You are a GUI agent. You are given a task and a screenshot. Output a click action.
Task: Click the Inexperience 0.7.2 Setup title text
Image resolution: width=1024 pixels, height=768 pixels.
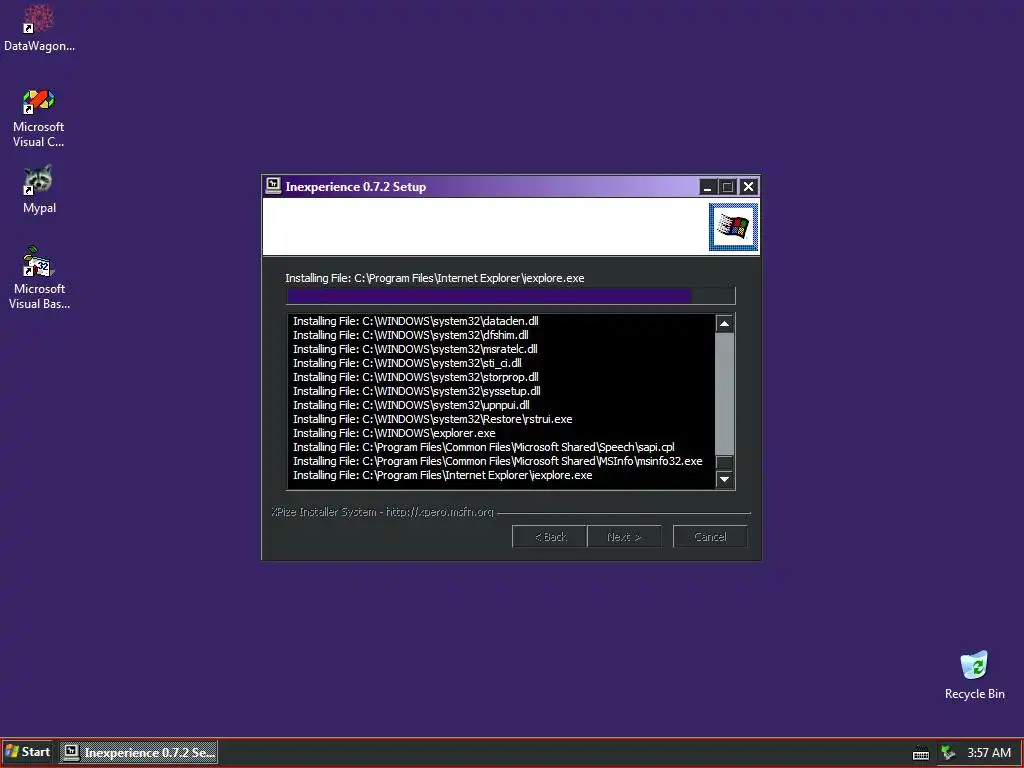click(355, 187)
